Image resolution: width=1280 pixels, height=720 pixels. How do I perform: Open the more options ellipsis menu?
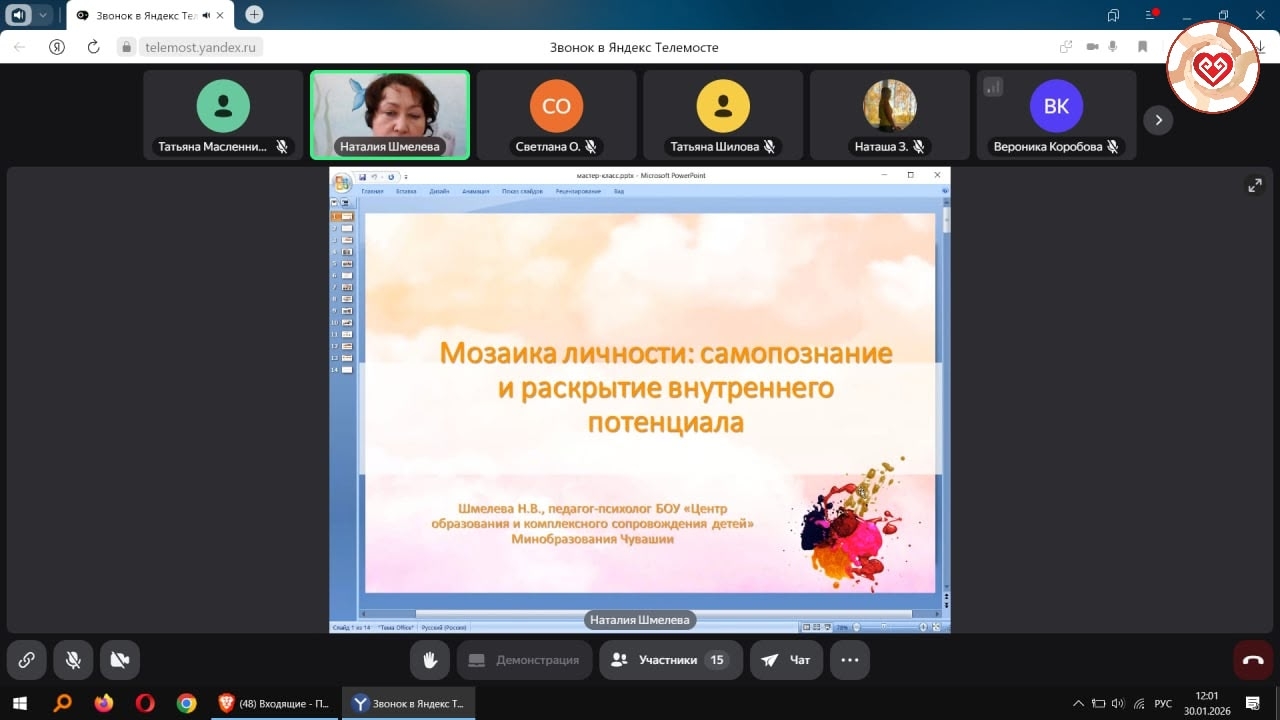pyautogui.click(x=850, y=660)
